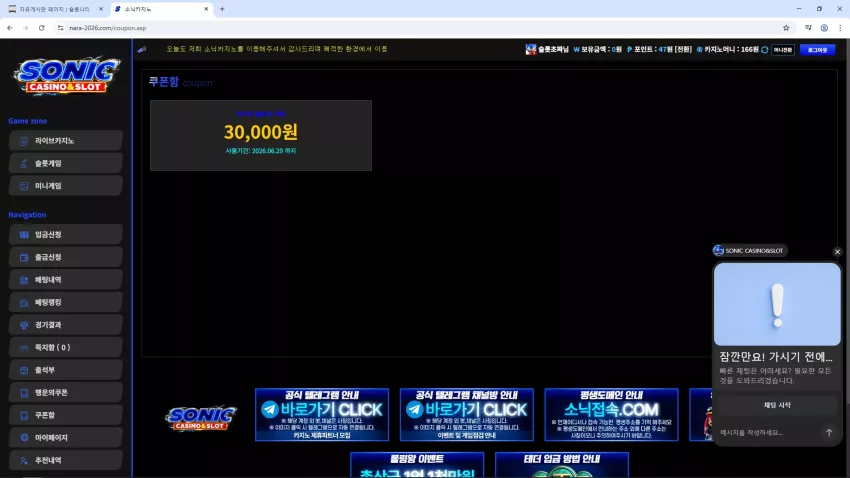850x478 pixels.
Task: Open the 평생도메인 안내 banner
Action: click(611, 415)
